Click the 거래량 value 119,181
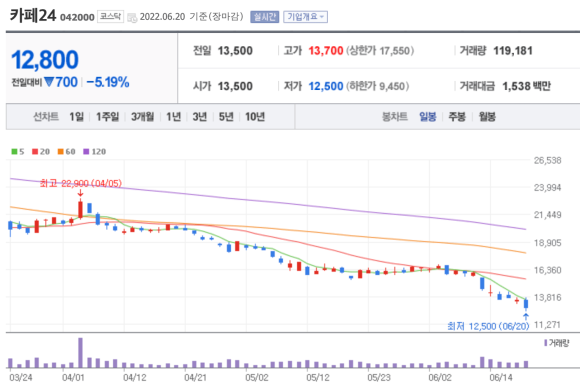Screen dimensions: 580x389 click(513, 51)
